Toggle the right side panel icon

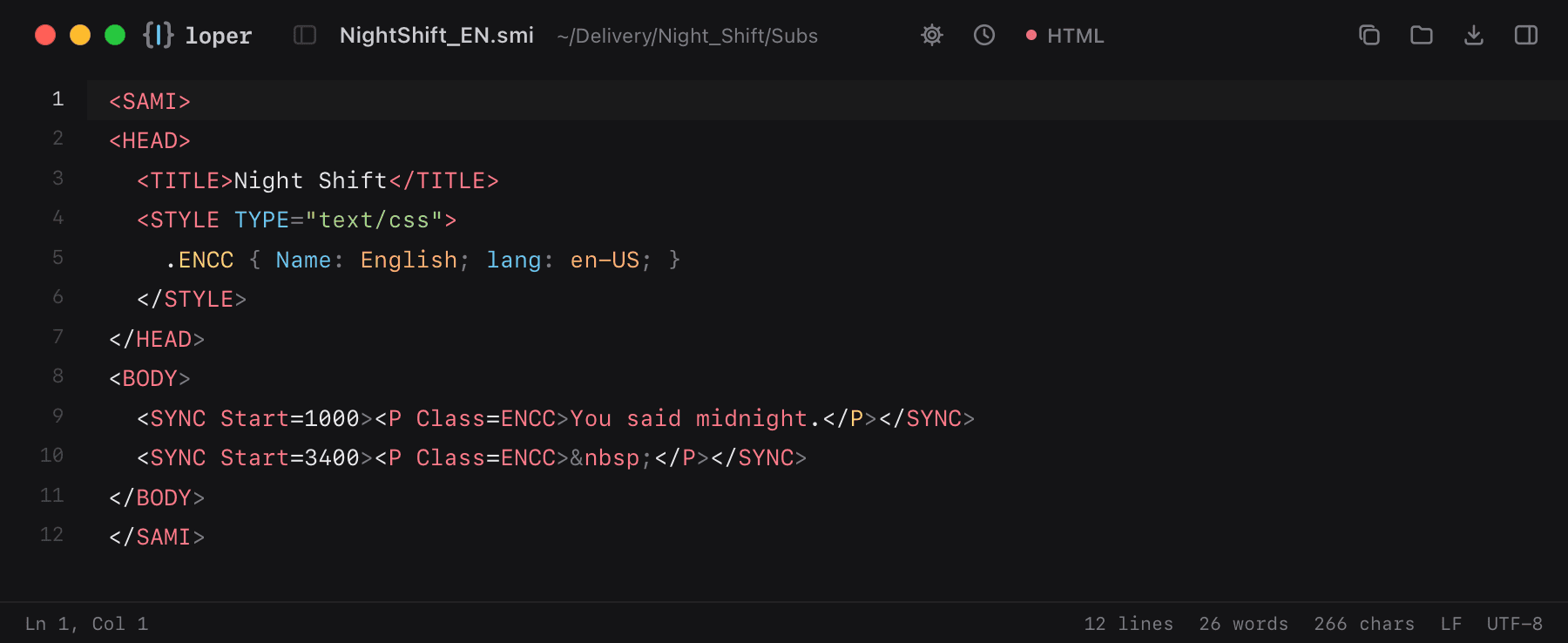point(1526,35)
